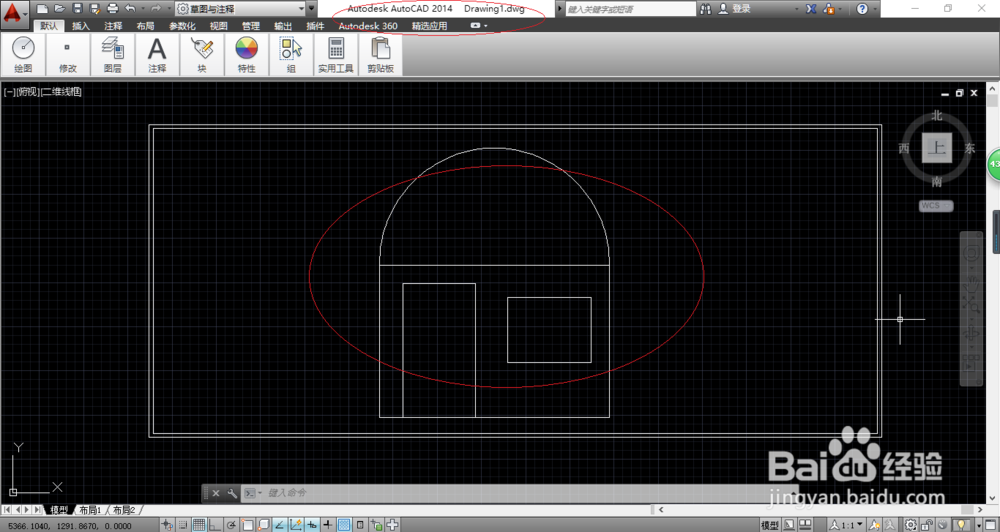Open the 1:1 annotation scale dropdown
Screen dimensions: 1000x532
click(846, 525)
